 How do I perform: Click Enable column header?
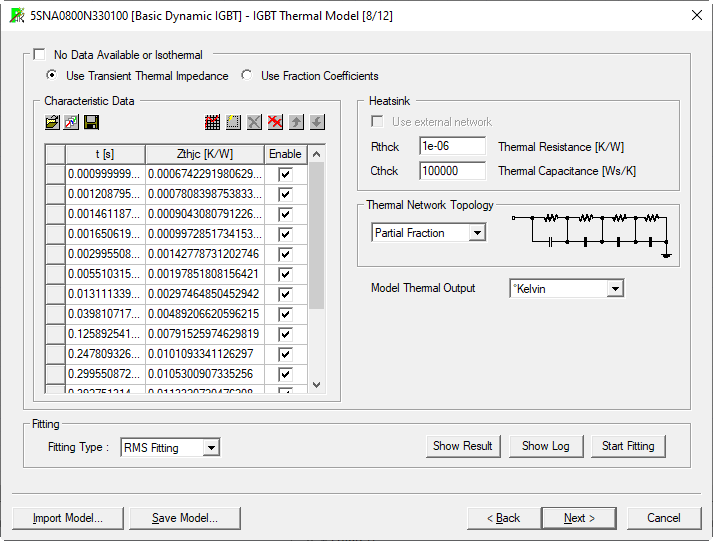[285, 154]
